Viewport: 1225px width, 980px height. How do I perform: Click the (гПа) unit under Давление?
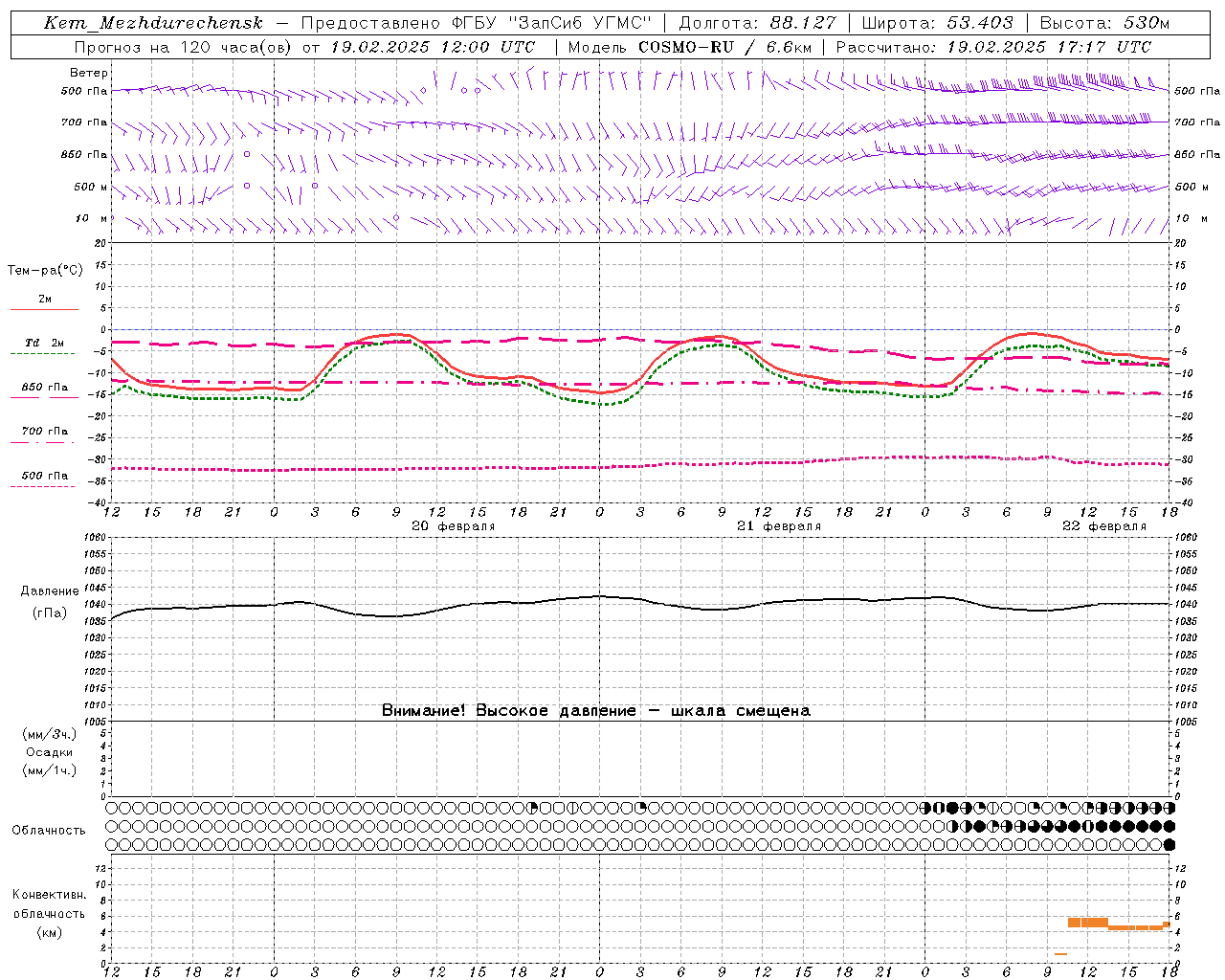tap(50, 612)
